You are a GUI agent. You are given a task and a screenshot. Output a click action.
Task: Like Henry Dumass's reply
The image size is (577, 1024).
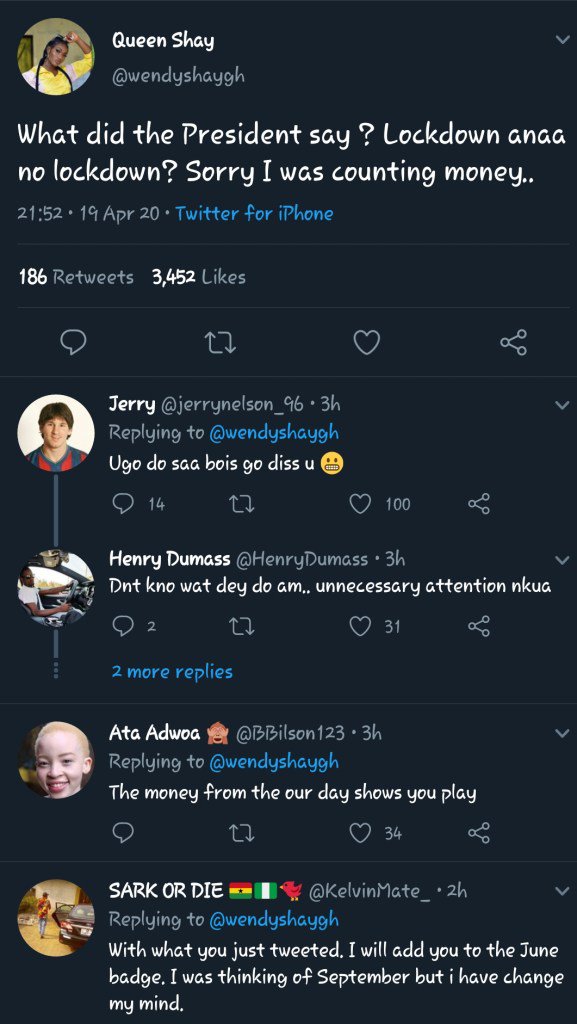pyautogui.click(x=360, y=626)
